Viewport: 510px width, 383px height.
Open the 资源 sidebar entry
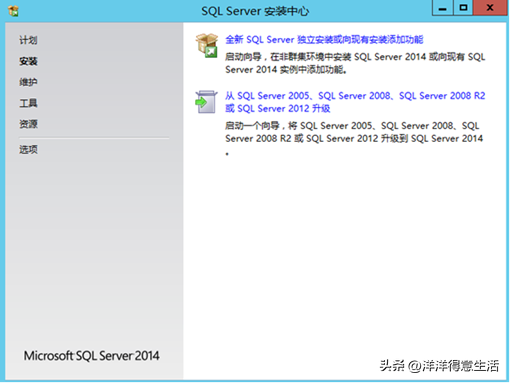tap(28, 124)
